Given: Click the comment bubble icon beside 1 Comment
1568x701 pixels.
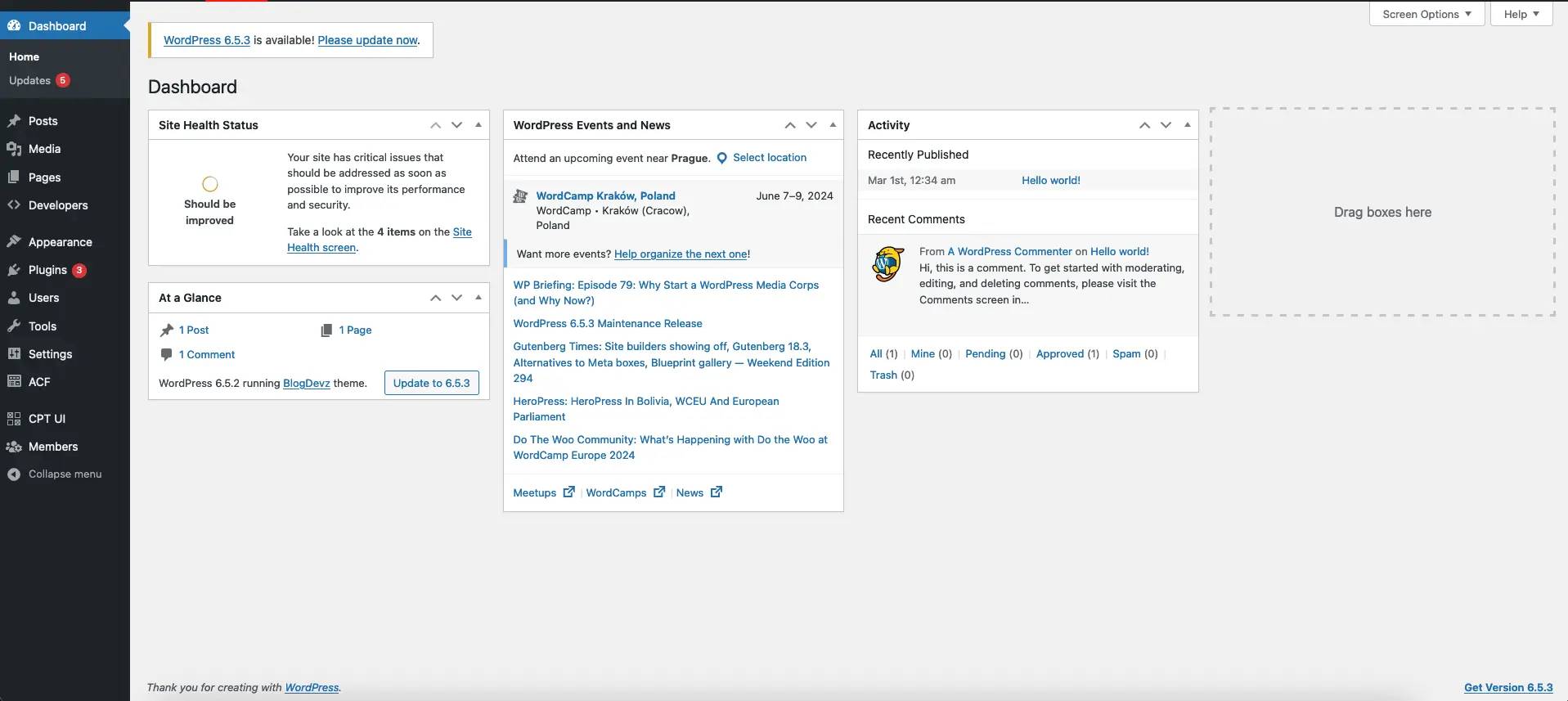Looking at the screenshot, I should click(x=166, y=354).
